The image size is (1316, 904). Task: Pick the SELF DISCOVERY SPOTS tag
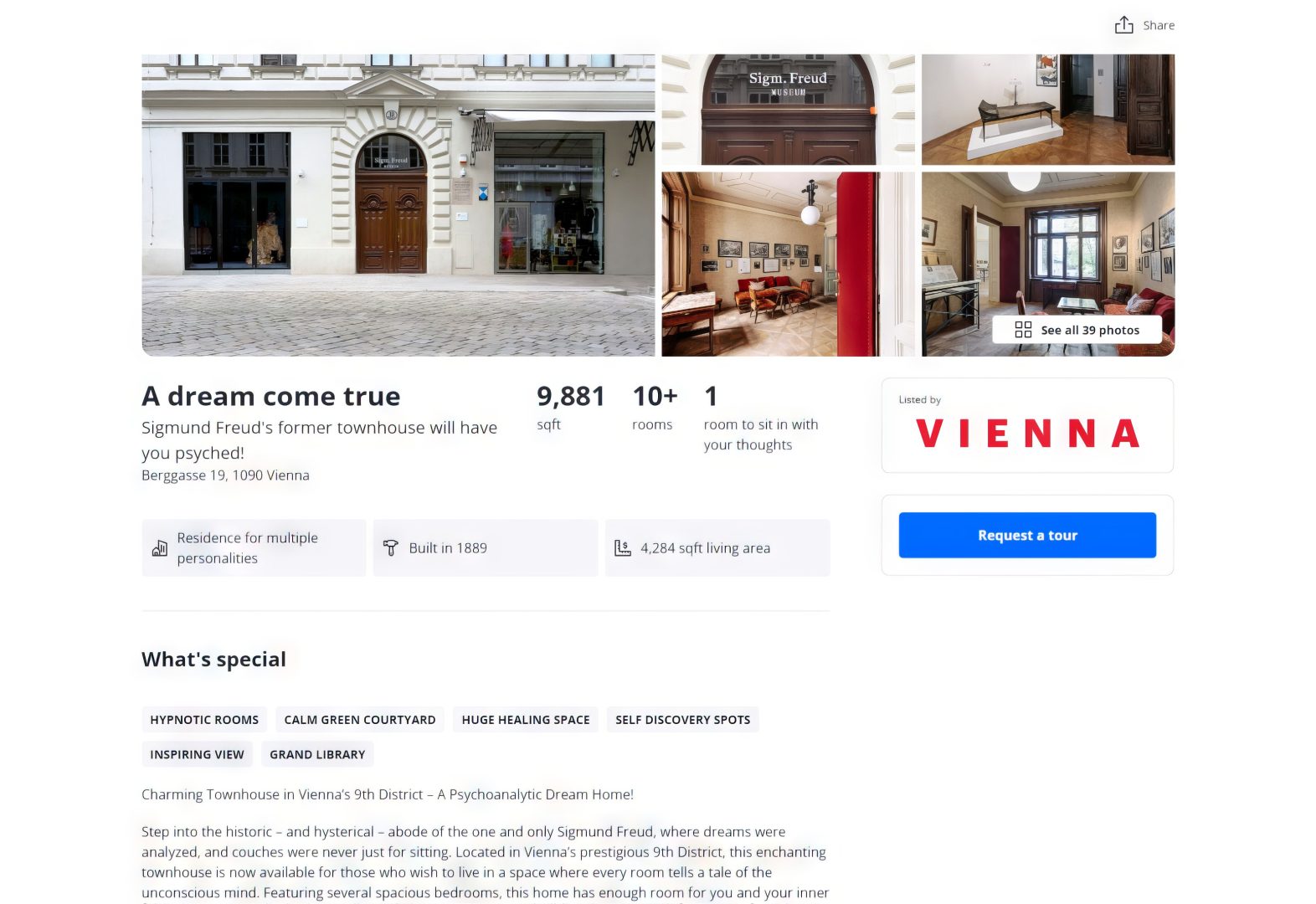click(683, 720)
